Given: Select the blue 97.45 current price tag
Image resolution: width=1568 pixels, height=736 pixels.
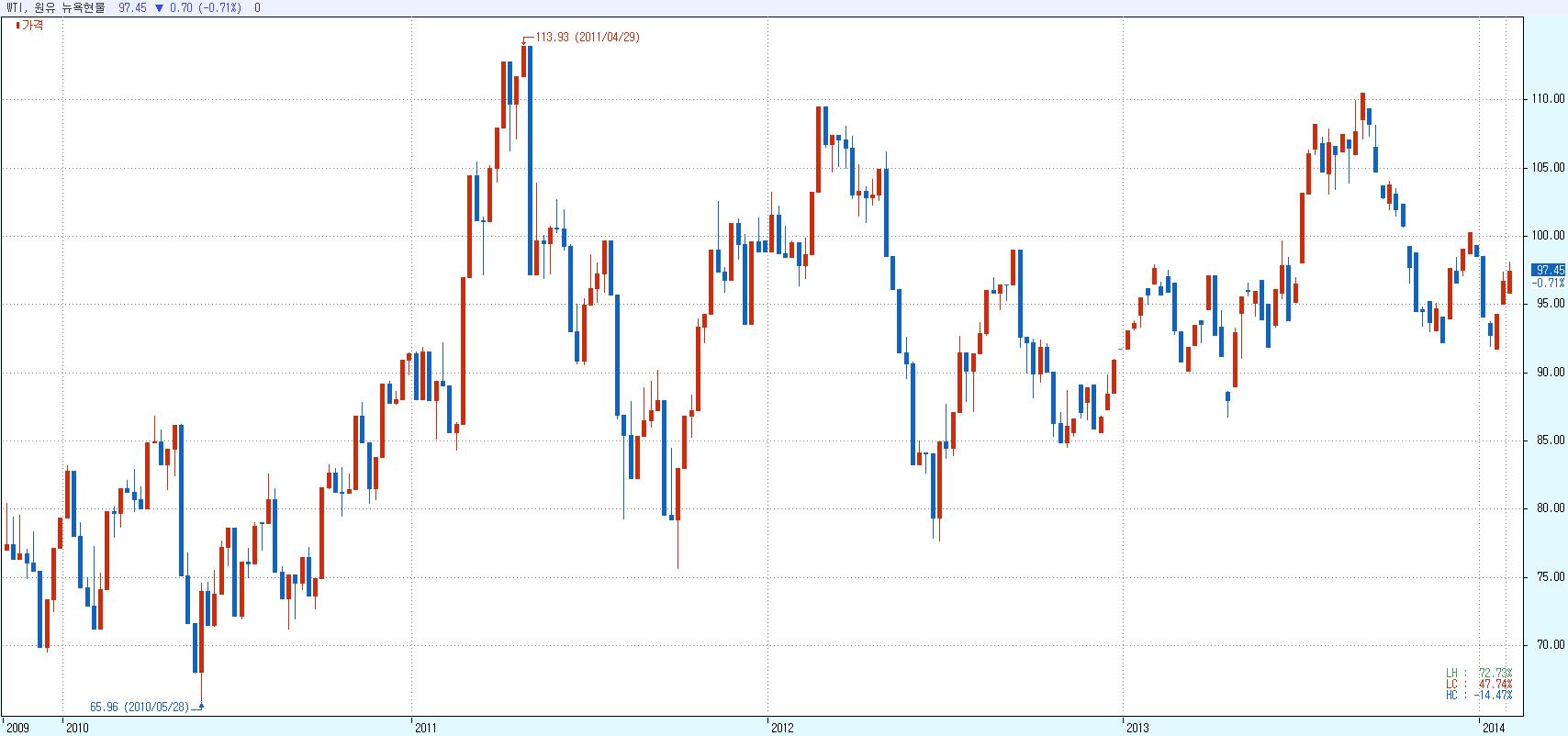Looking at the screenshot, I should point(1547,270).
